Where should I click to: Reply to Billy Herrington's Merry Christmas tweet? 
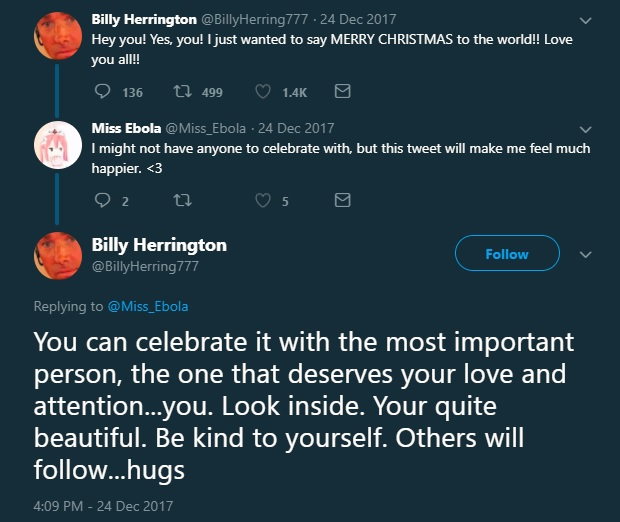[102, 91]
